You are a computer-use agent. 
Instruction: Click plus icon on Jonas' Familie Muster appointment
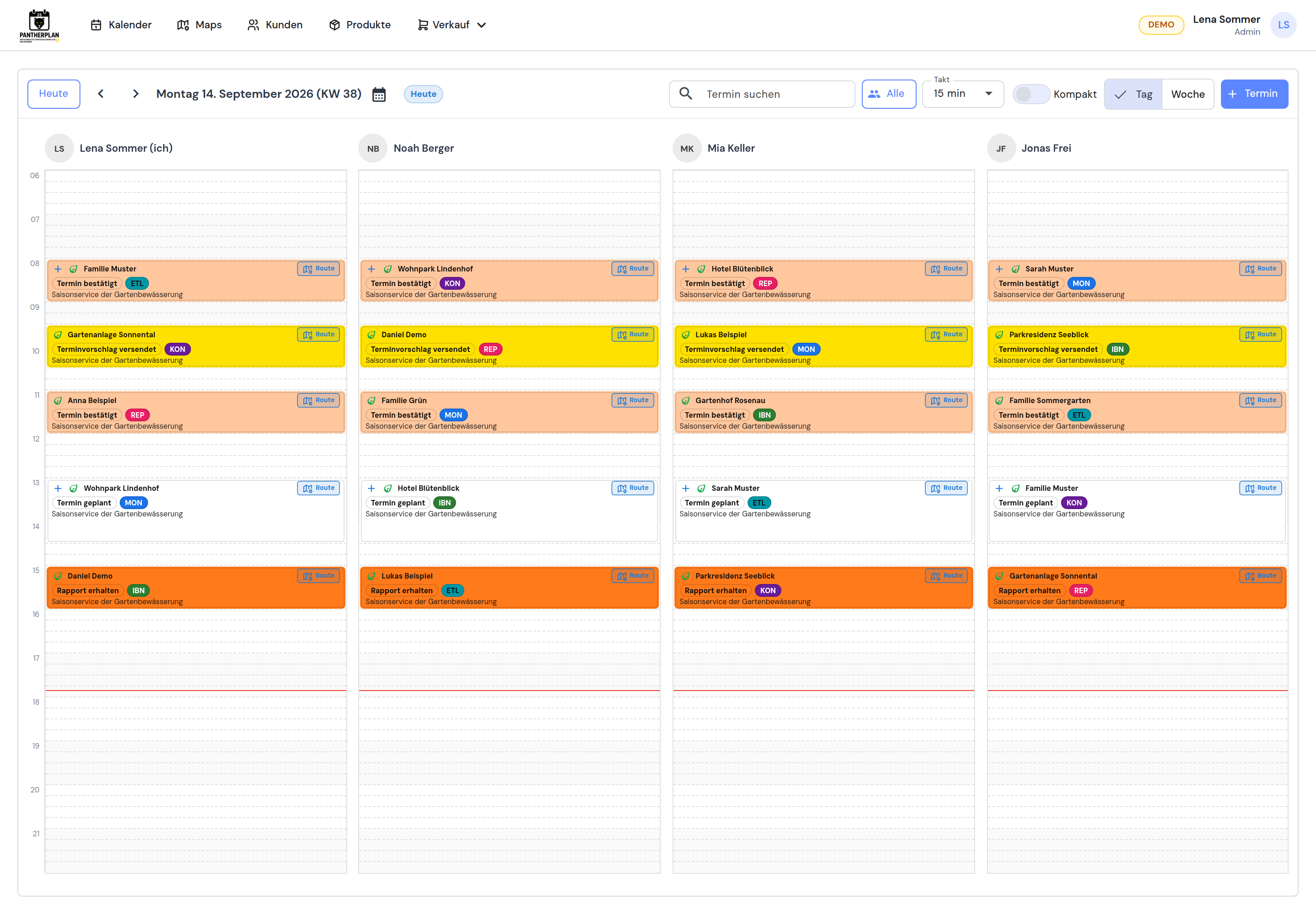click(x=999, y=488)
